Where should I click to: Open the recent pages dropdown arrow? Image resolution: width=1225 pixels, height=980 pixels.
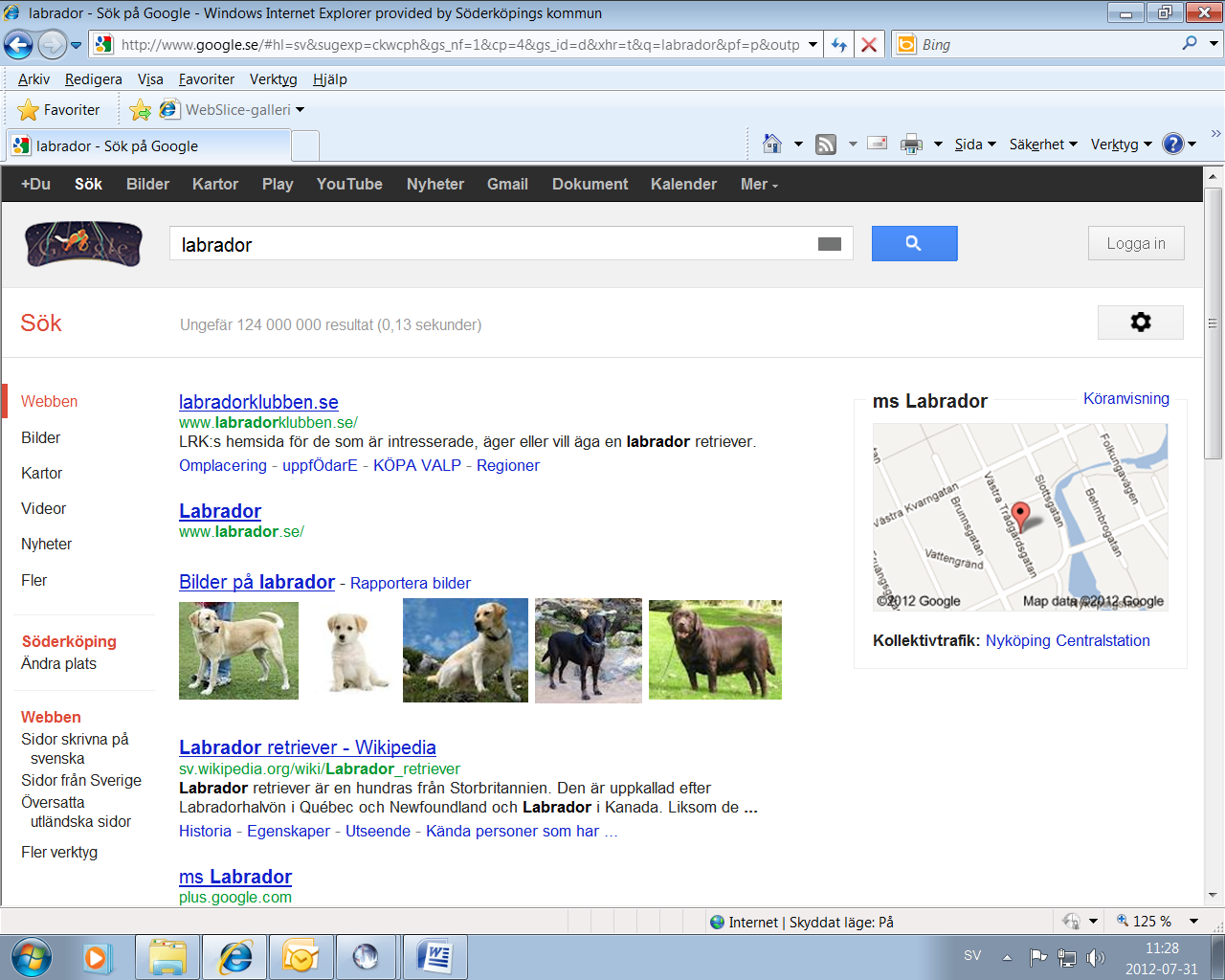click(77, 45)
